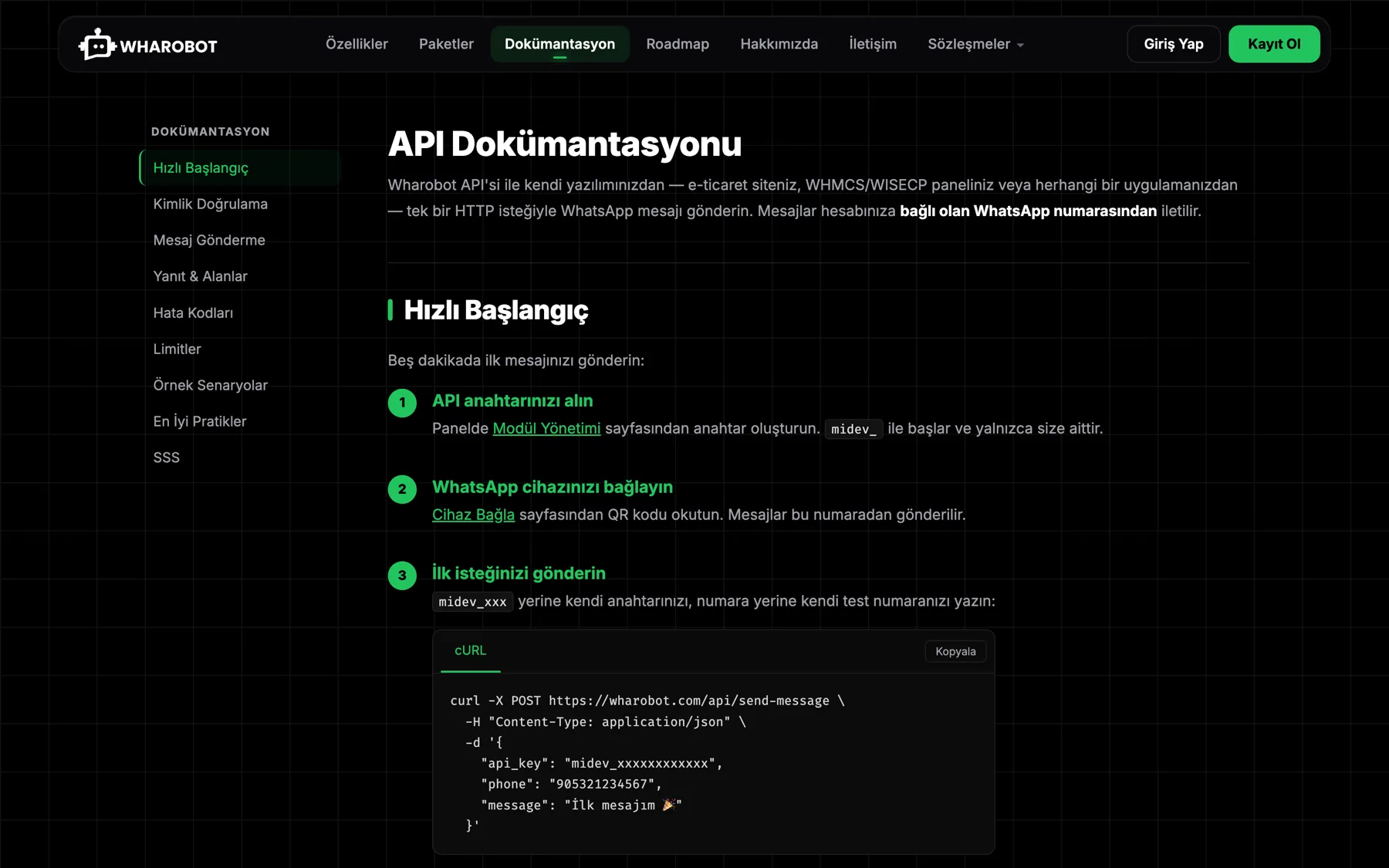The width and height of the screenshot is (1389, 868).
Task: Click bold 'bağlı olan WhatsApp numarasından' text
Action: pyautogui.click(x=1028, y=211)
